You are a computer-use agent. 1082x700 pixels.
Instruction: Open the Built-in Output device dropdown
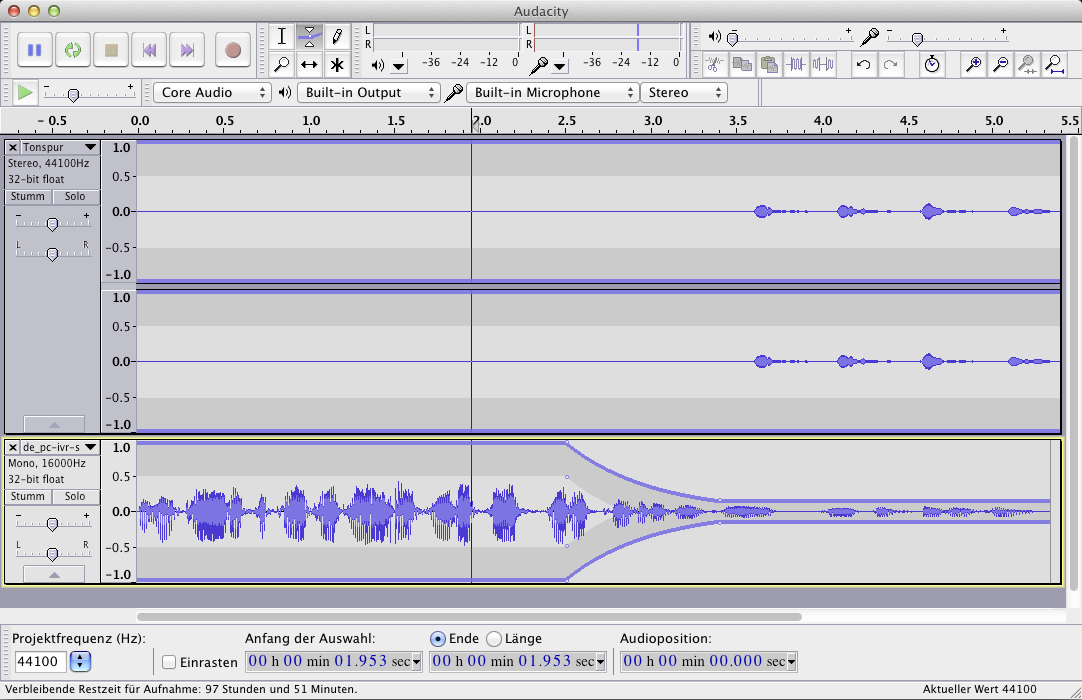pyautogui.click(x=368, y=93)
